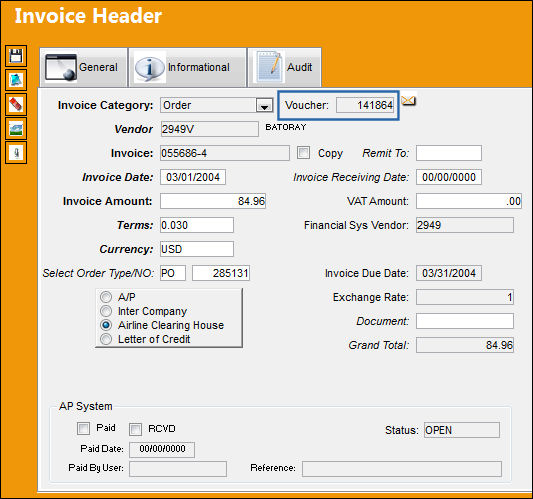Click the landscape picture icon in sidebar
This screenshot has height=499, width=533.
[x=16, y=128]
